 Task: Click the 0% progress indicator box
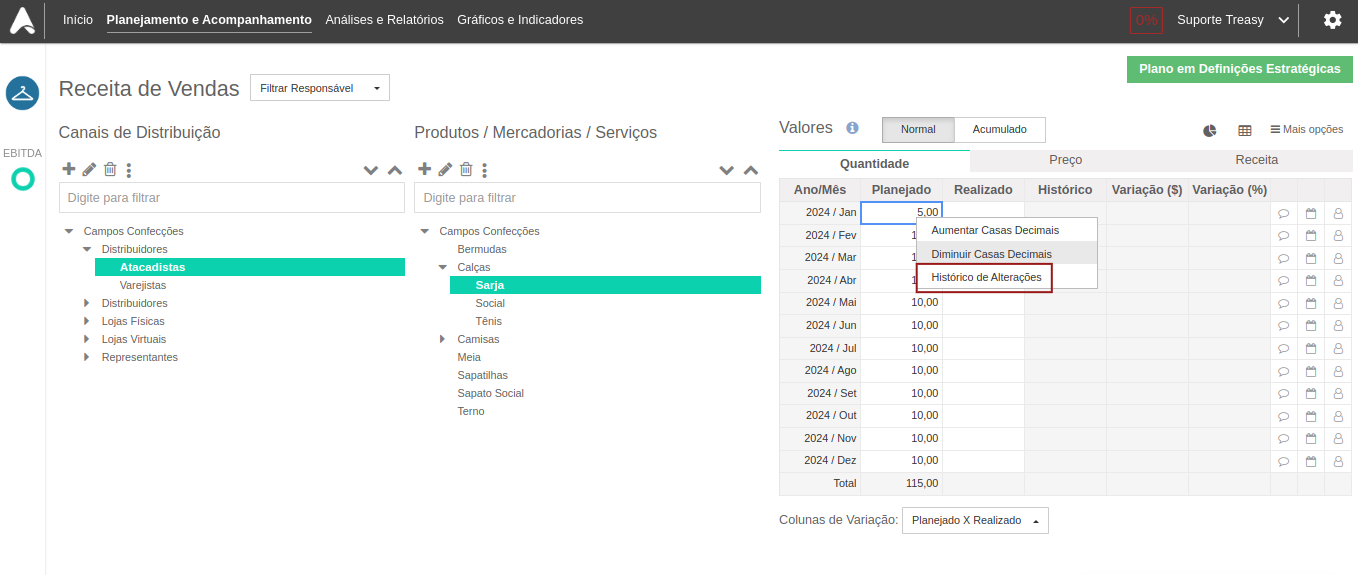[1146, 20]
